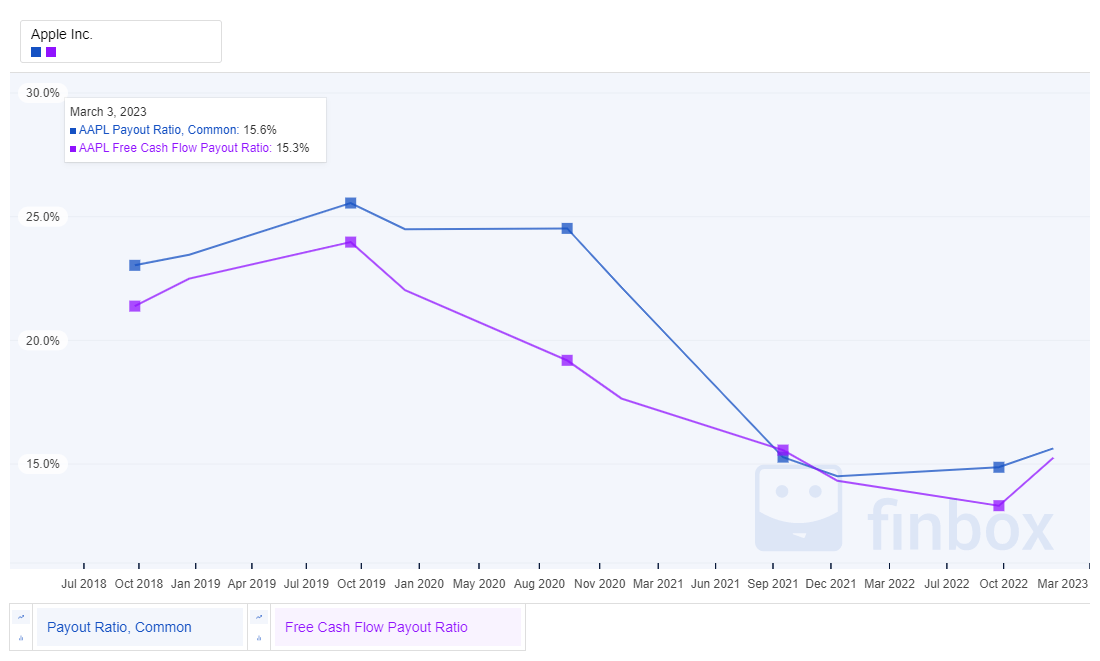Toggle visibility of the blue Payout Ratio series

tap(36, 50)
